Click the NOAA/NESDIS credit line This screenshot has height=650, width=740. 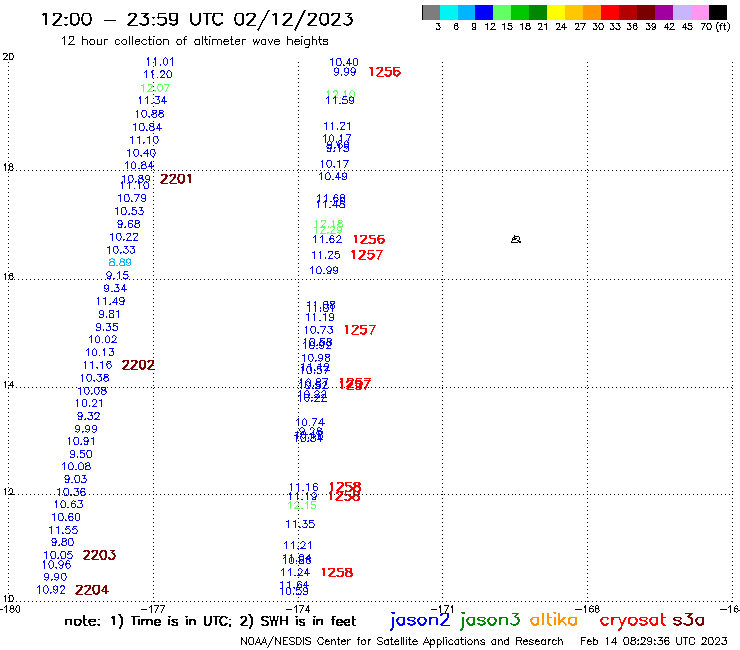tap(402, 641)
